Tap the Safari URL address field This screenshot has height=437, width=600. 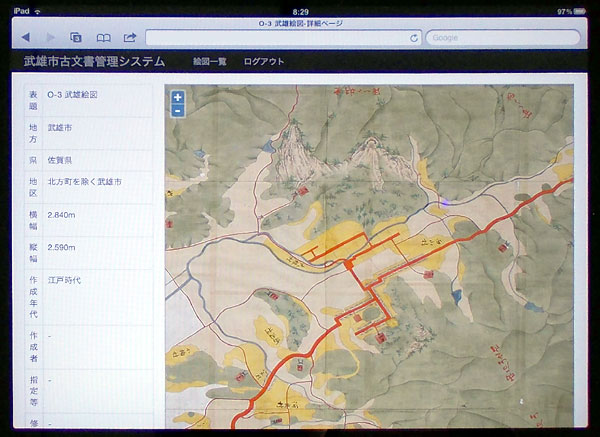tap(284, 38)
